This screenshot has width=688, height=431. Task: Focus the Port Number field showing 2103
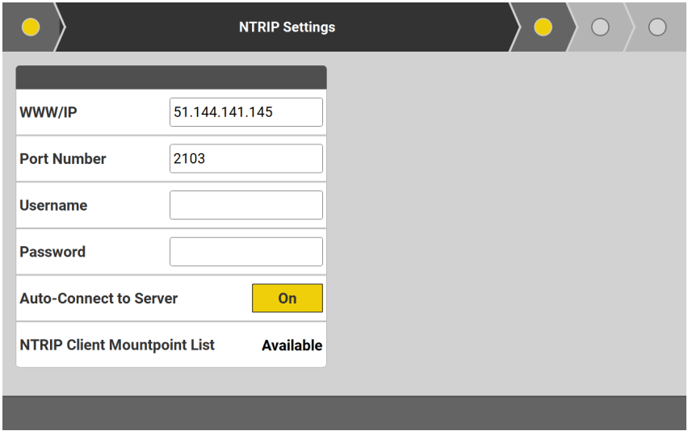[x=246, y=158]
